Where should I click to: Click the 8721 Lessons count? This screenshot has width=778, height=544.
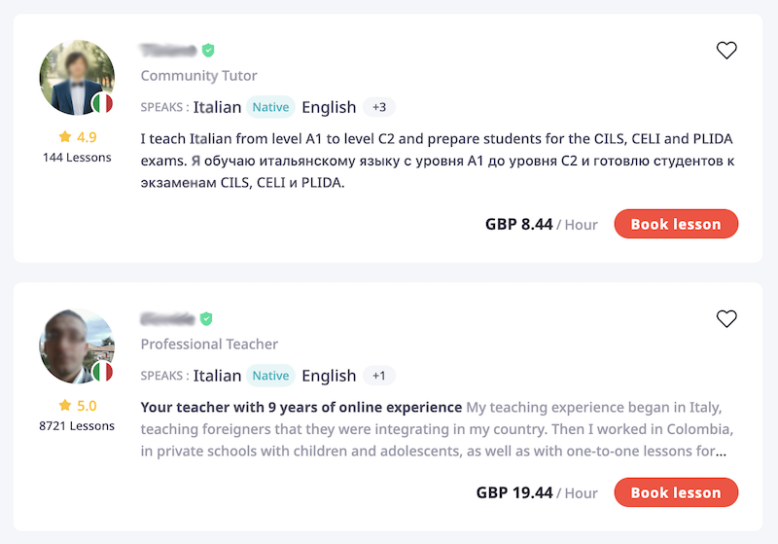77,425
